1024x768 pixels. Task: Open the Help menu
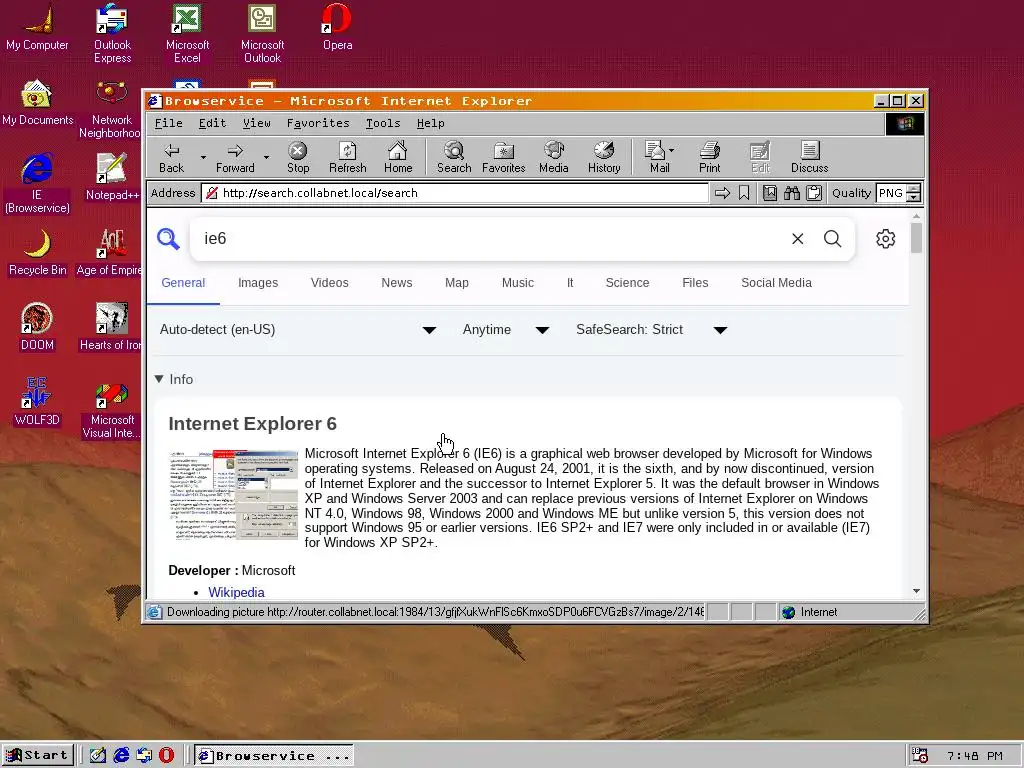click(430, 123)
